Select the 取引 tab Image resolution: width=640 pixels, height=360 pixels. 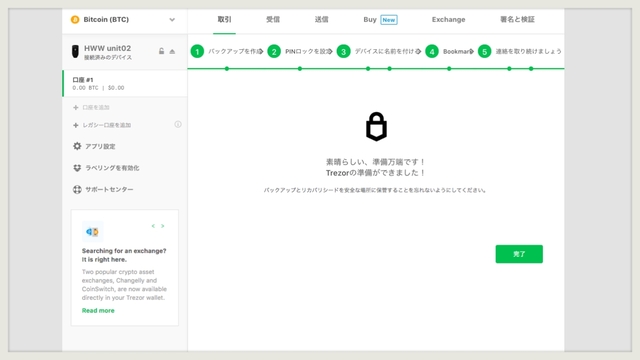224,19
